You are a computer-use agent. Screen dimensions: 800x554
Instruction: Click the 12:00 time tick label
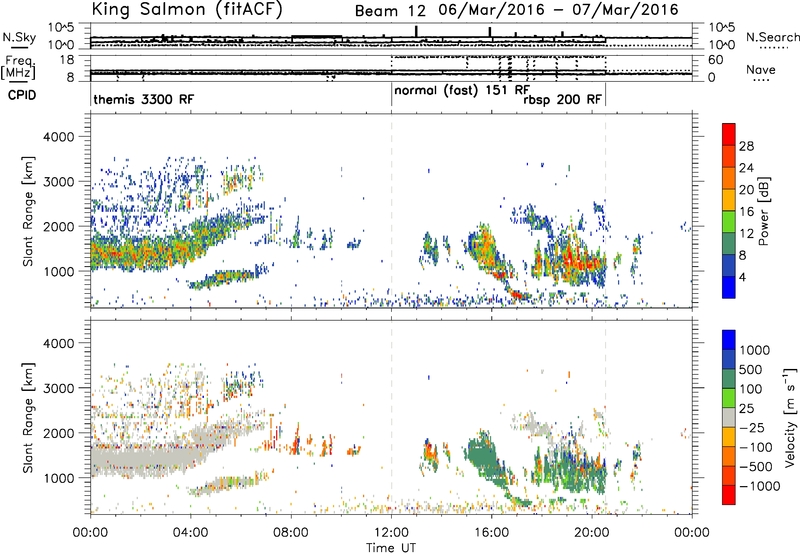pos(391,533)
